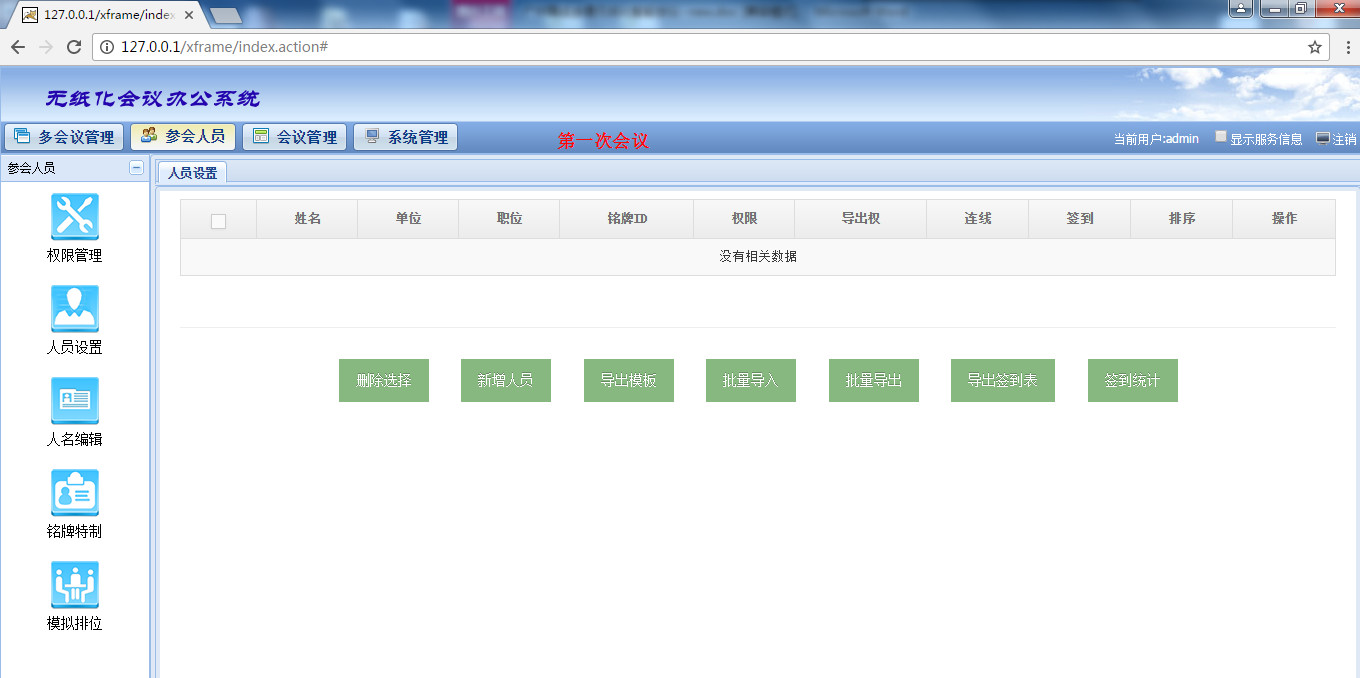The height and width of the screenshot is (678, 1360).
Task: Open the 铭牌特制 badge icon
Action: coord(74,493)
